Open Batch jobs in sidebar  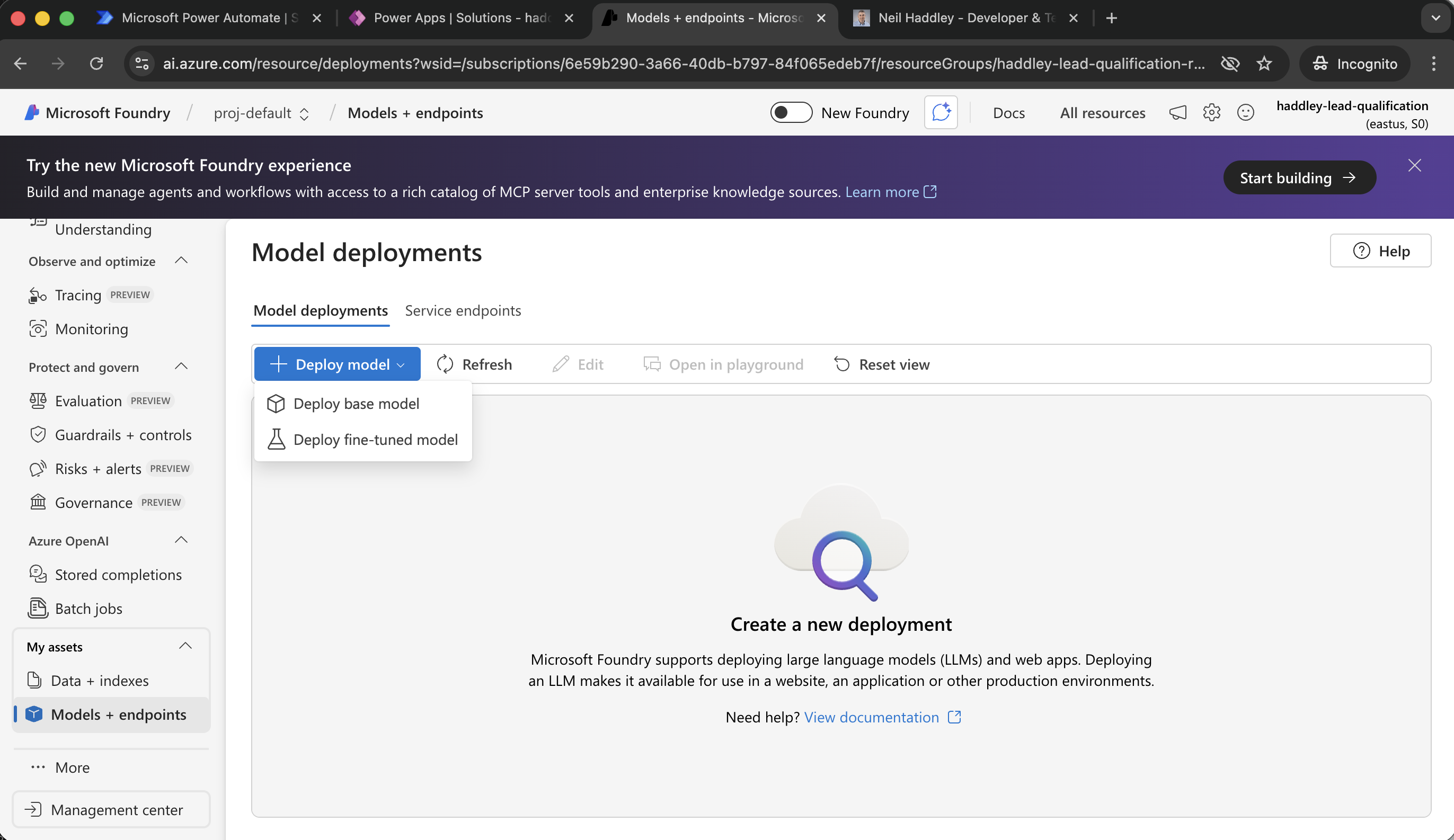[88, 608]
